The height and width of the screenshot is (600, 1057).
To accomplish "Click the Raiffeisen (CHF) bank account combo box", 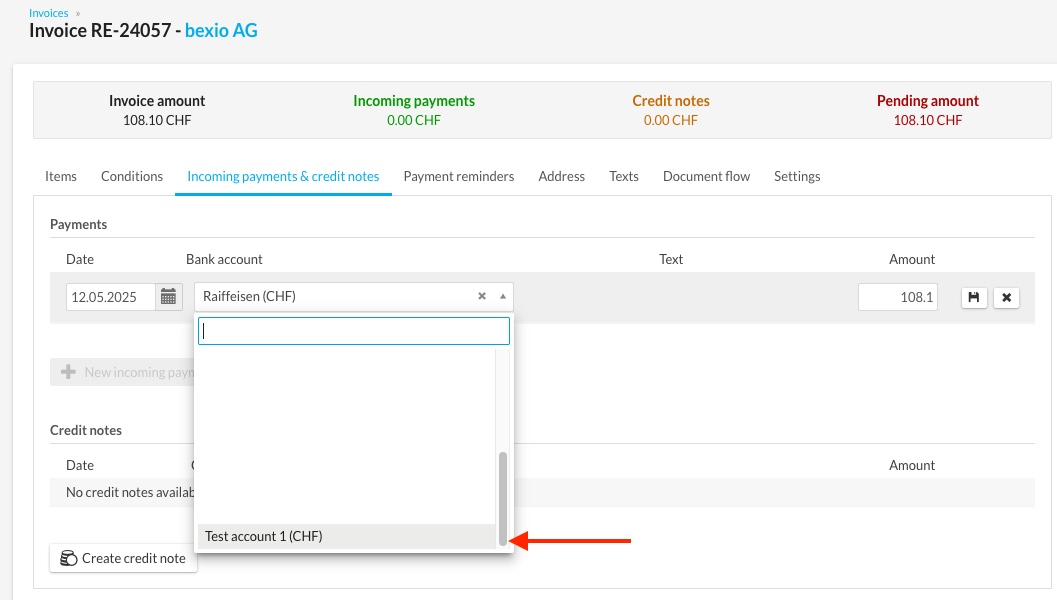I will click(x=353, y=297).
